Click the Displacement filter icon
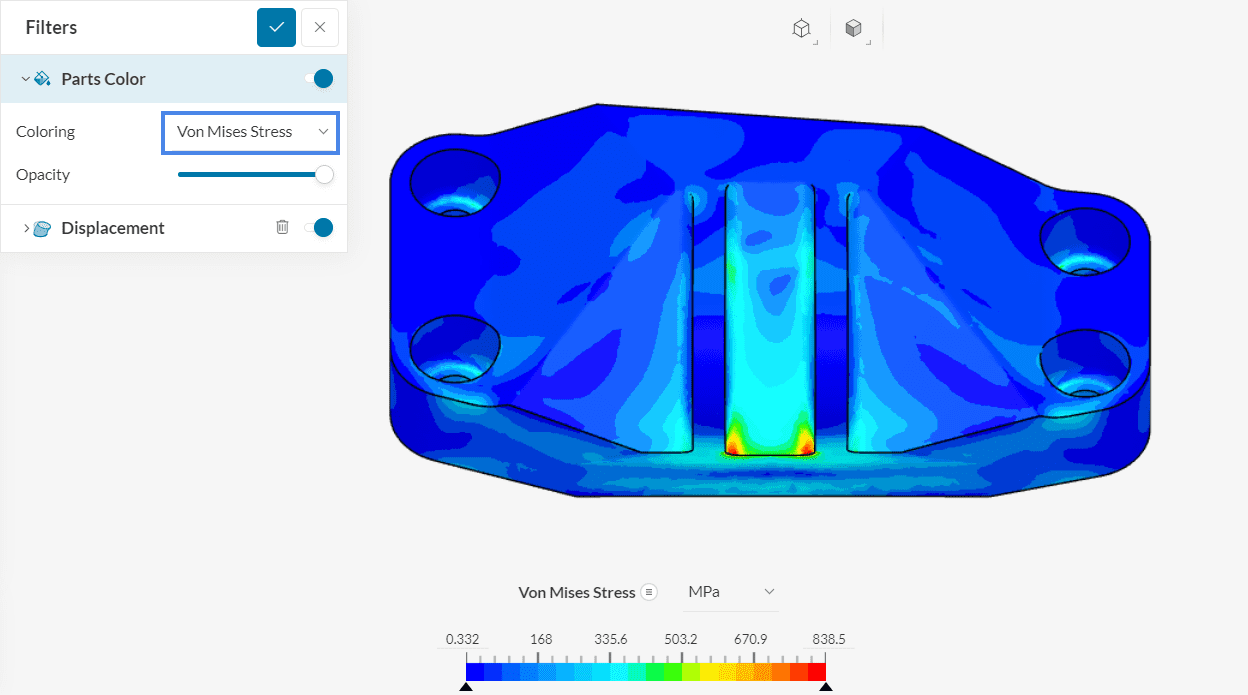The image size is (1248, 695). click(41, 227)
